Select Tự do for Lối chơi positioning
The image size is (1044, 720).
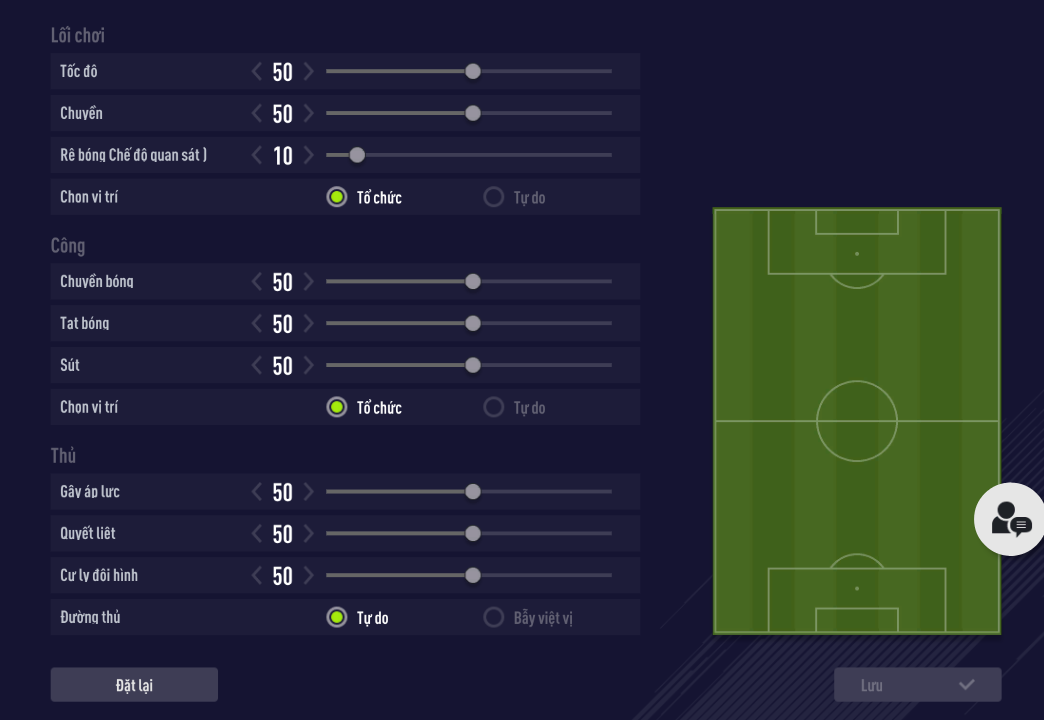[493, 197]
